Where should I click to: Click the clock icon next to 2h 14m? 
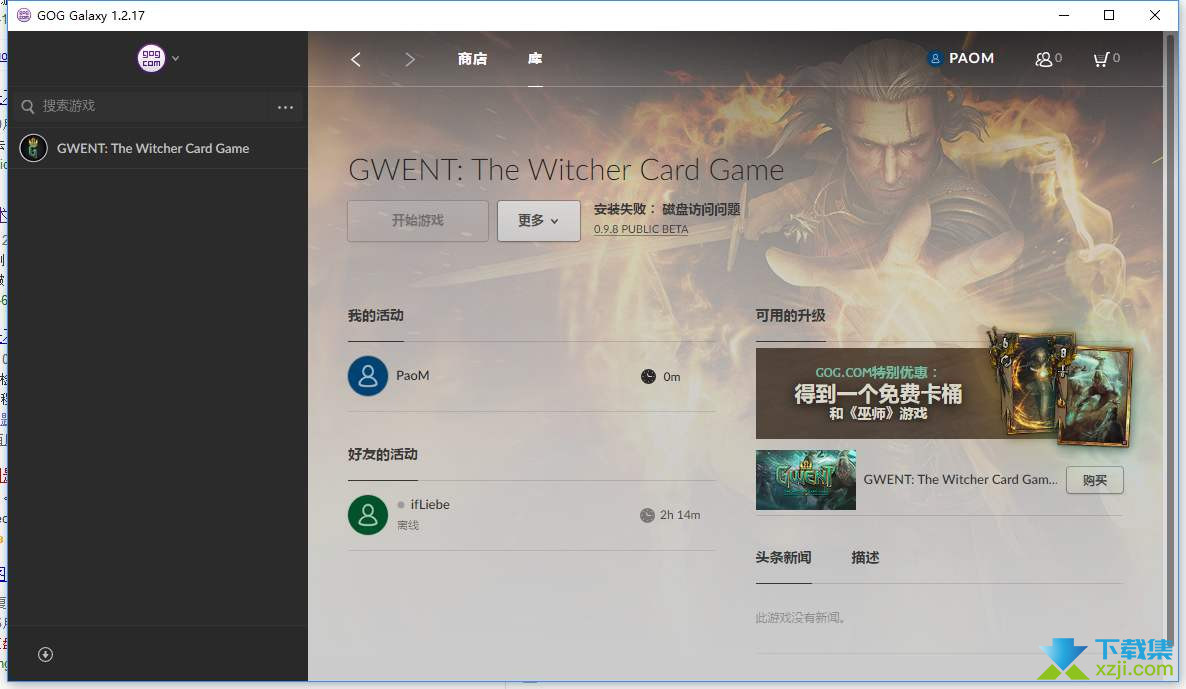point(647,515)
